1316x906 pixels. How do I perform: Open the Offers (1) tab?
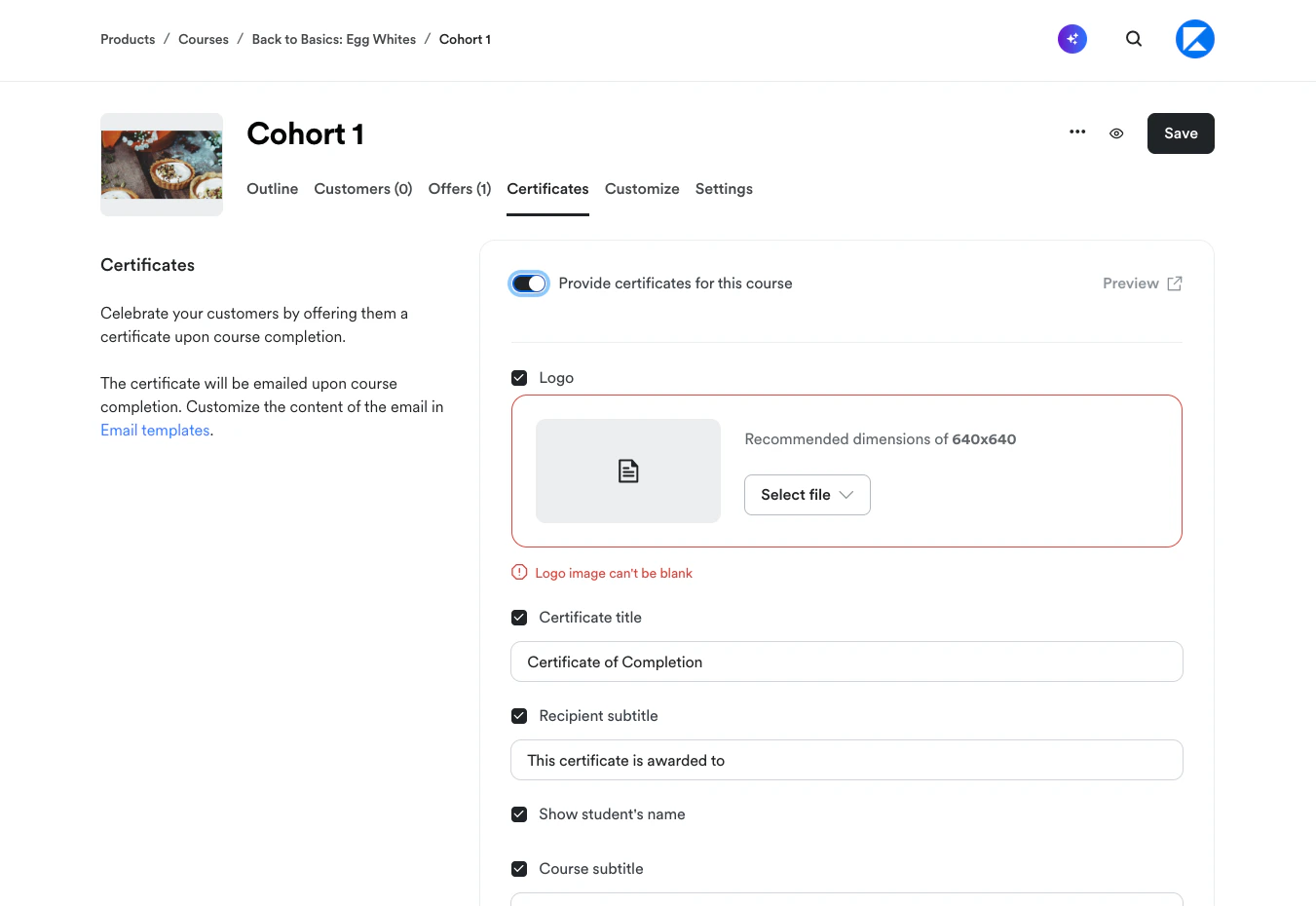[460, 189]
